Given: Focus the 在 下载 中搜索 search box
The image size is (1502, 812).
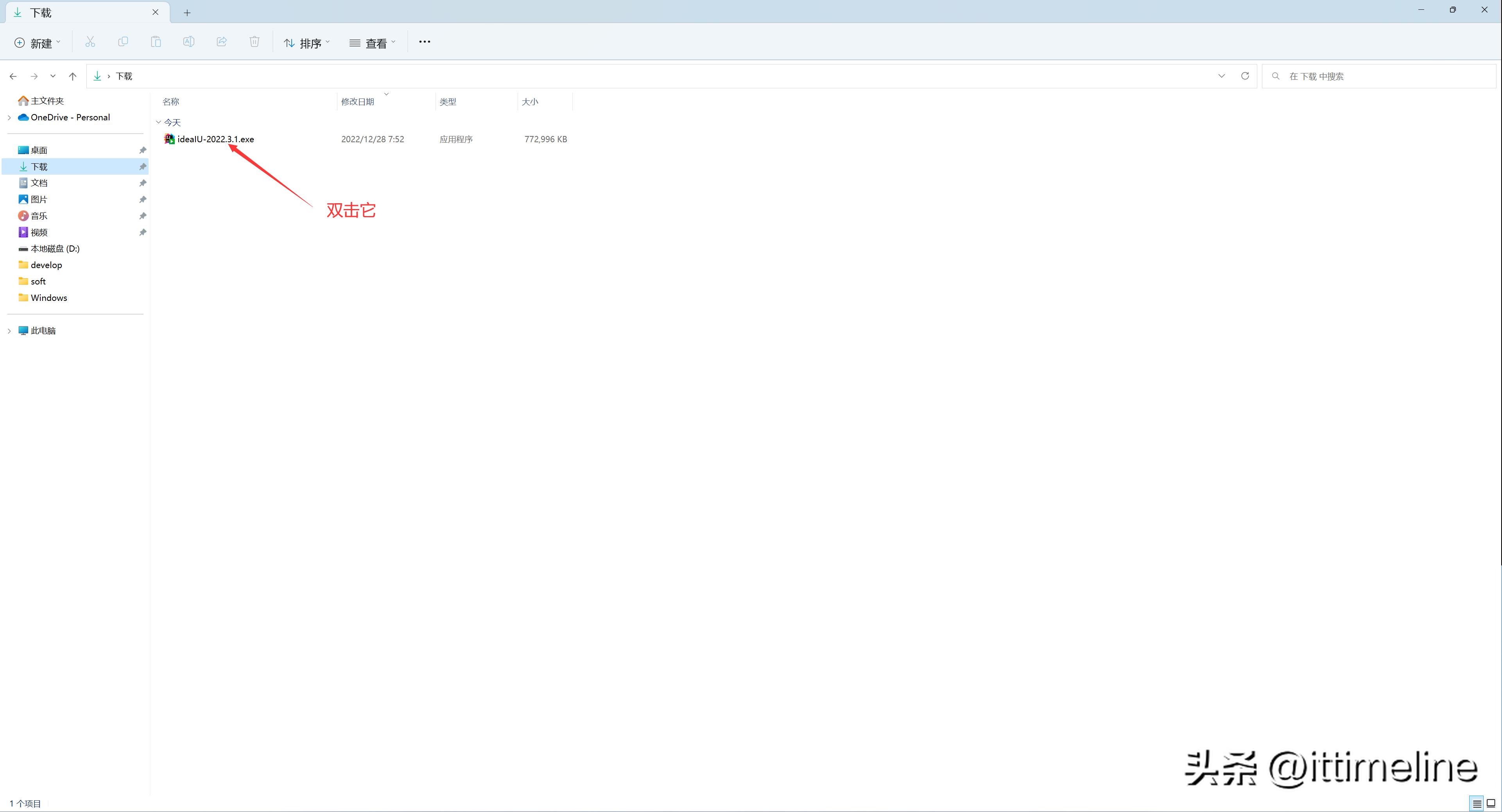Looking at the screenshot, I should (x=1379, y=76).
